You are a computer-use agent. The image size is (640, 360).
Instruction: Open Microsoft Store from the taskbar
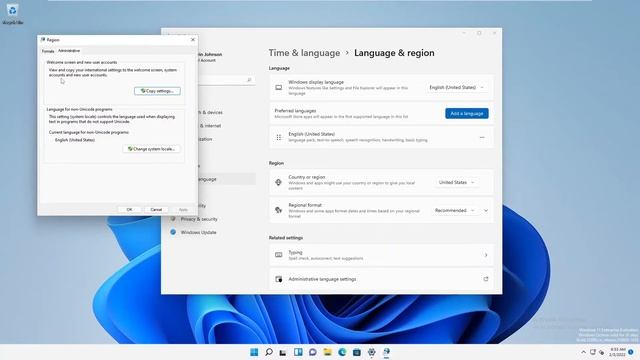[357, 352]
